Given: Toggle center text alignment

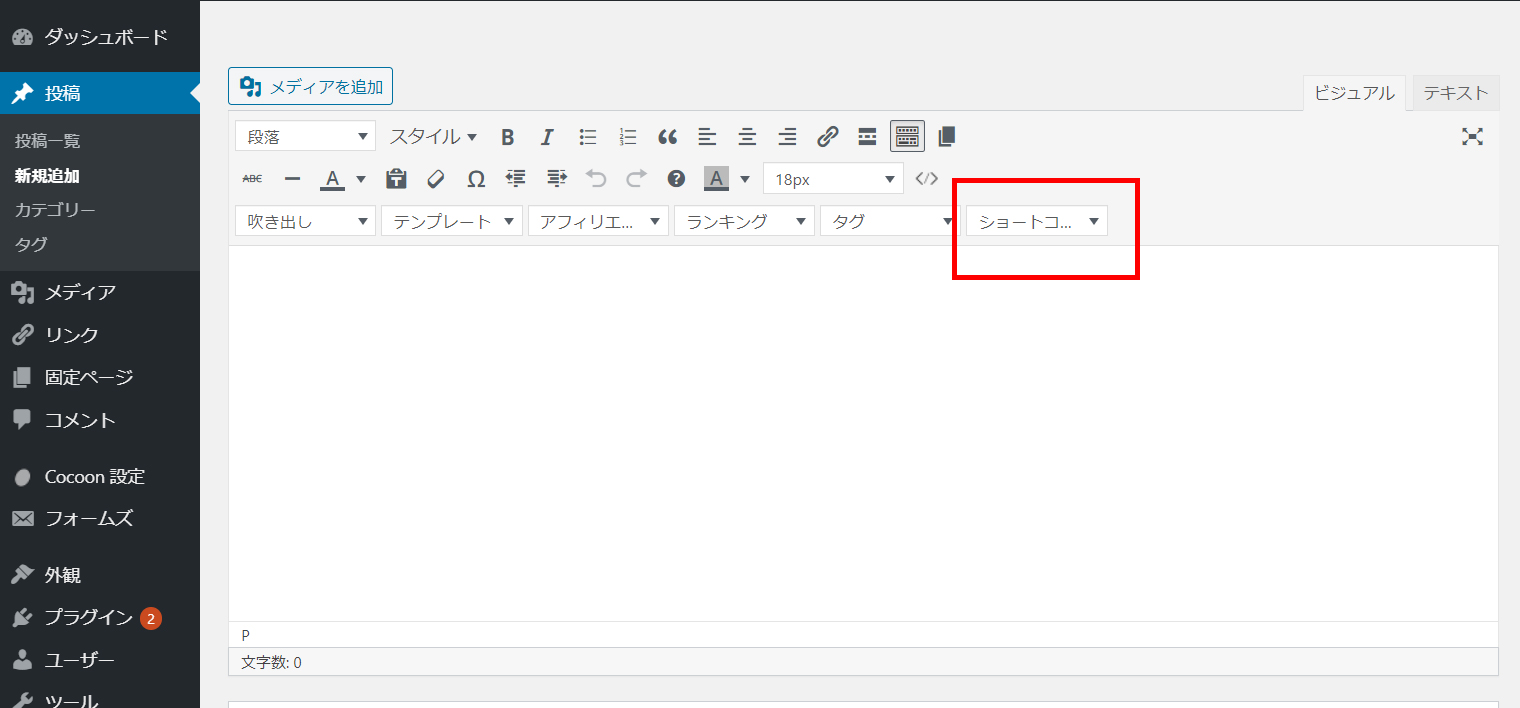Looking at the screenshot, I should (747, 136).
